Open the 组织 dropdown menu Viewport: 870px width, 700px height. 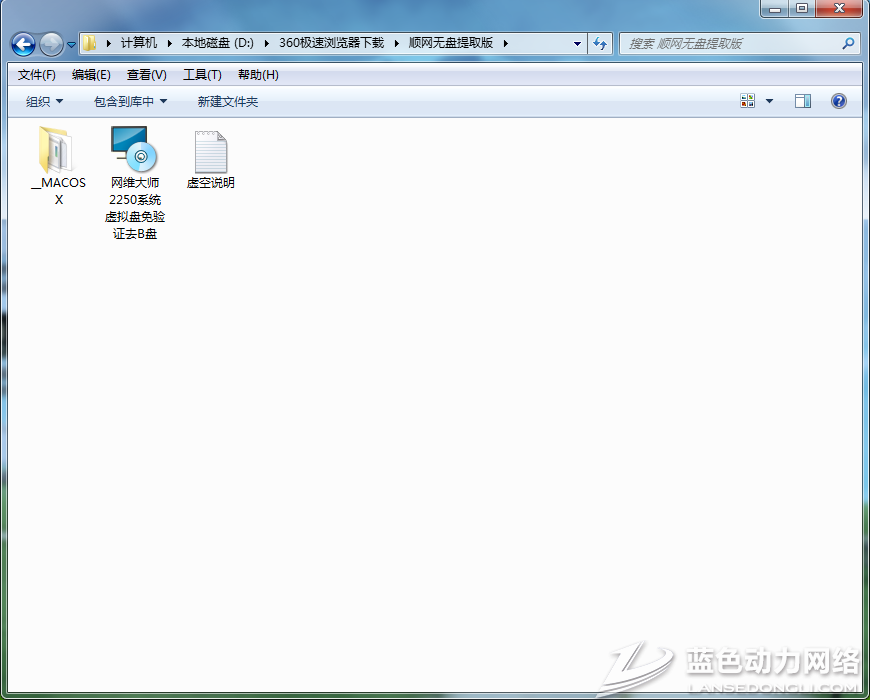44,101
